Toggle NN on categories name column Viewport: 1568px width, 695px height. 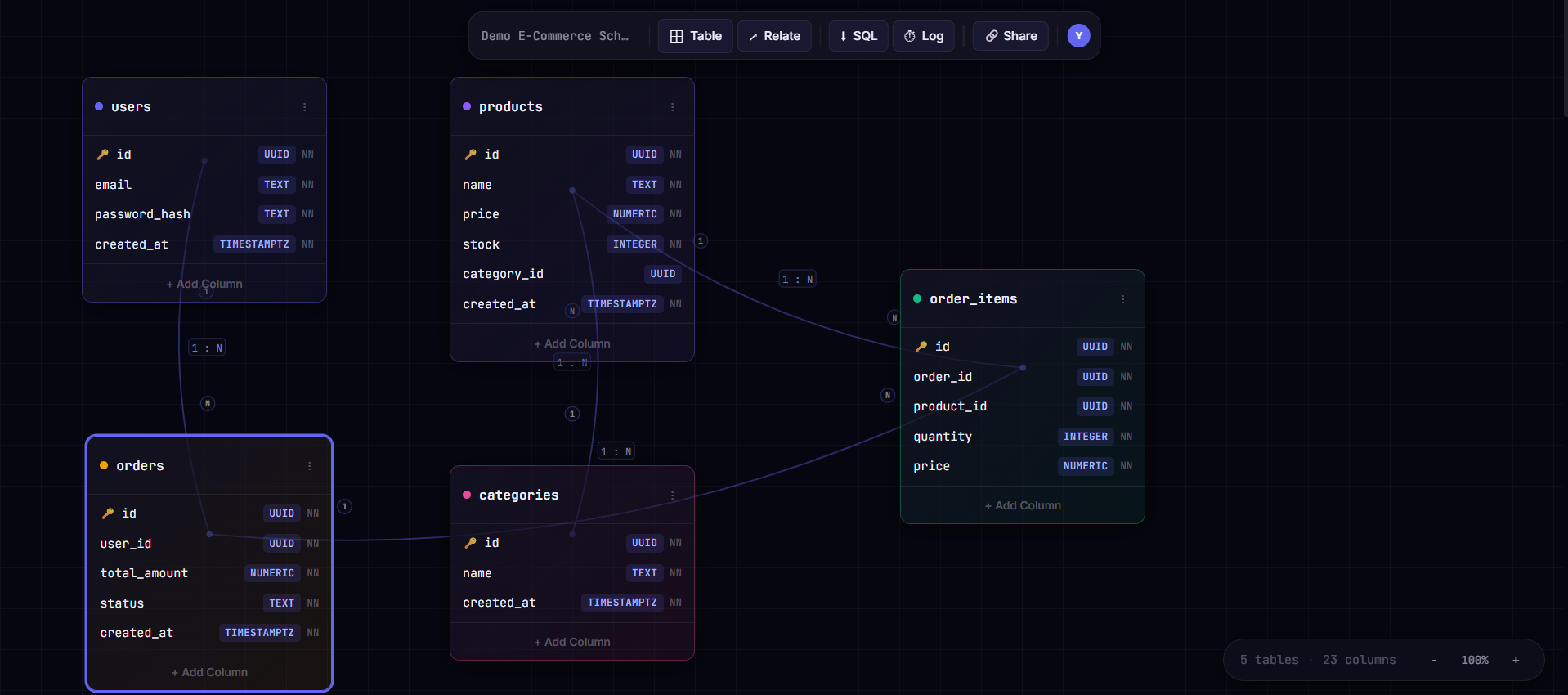(x=676, y=573)
